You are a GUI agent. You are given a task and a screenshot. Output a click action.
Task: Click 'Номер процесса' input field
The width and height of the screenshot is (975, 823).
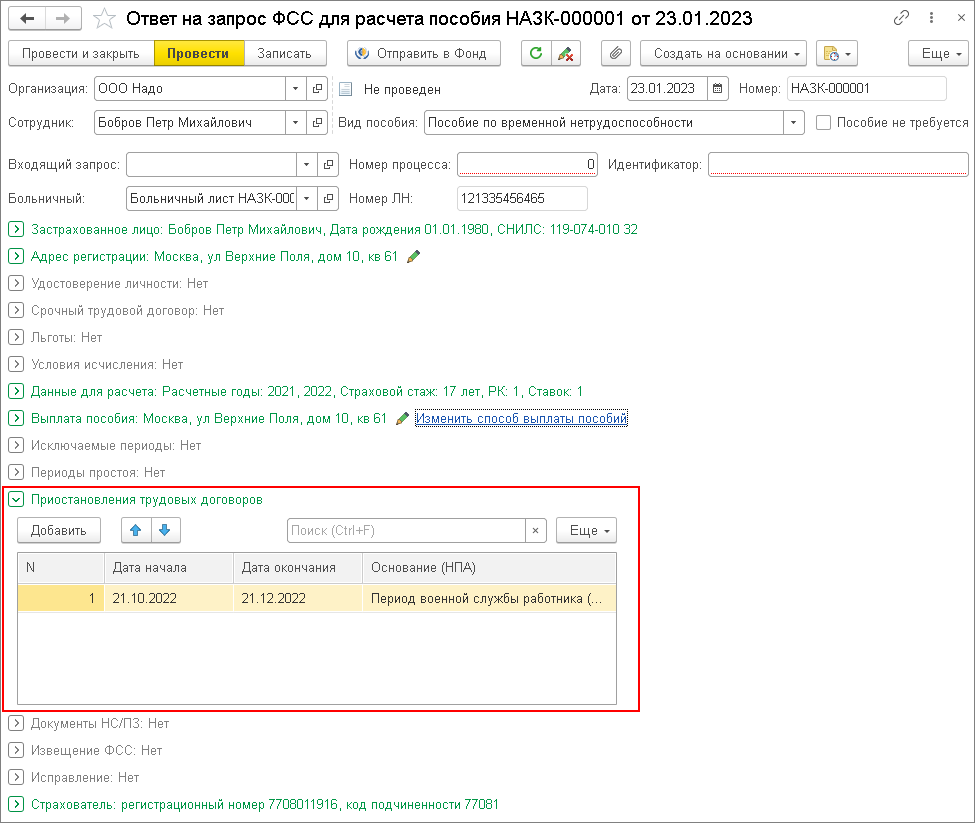click(527, 165)
